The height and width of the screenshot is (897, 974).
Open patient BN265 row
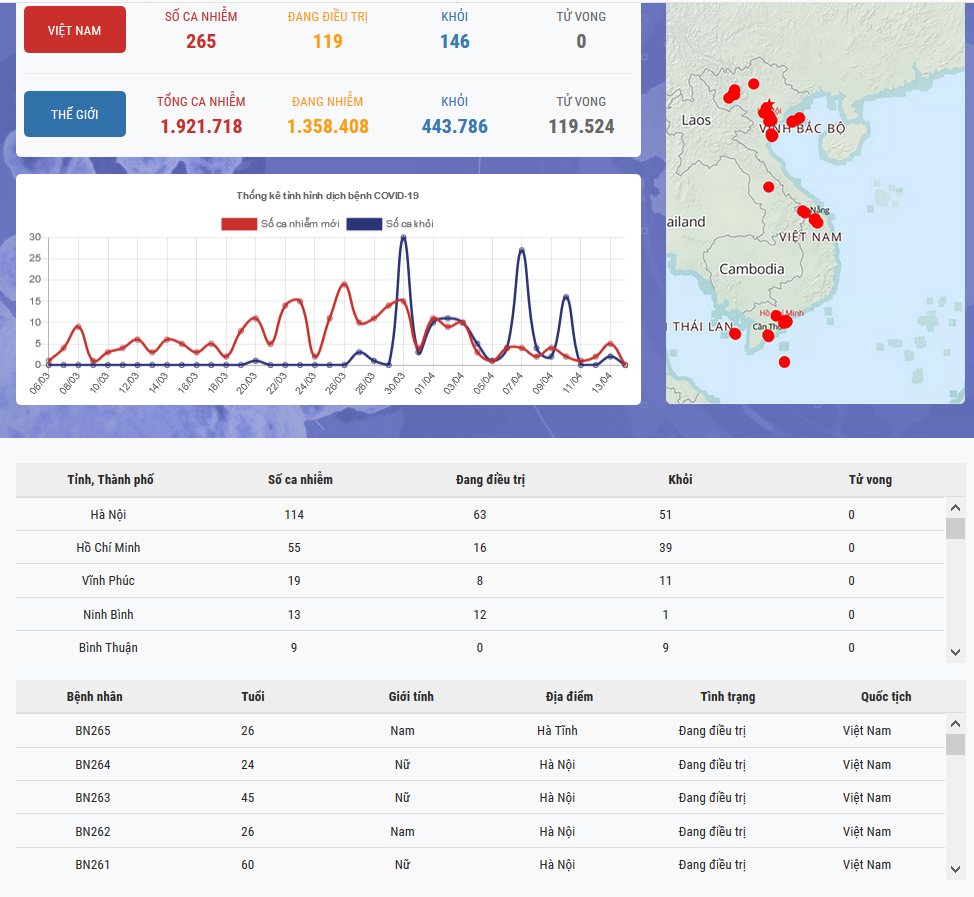[x=480, y=731]
